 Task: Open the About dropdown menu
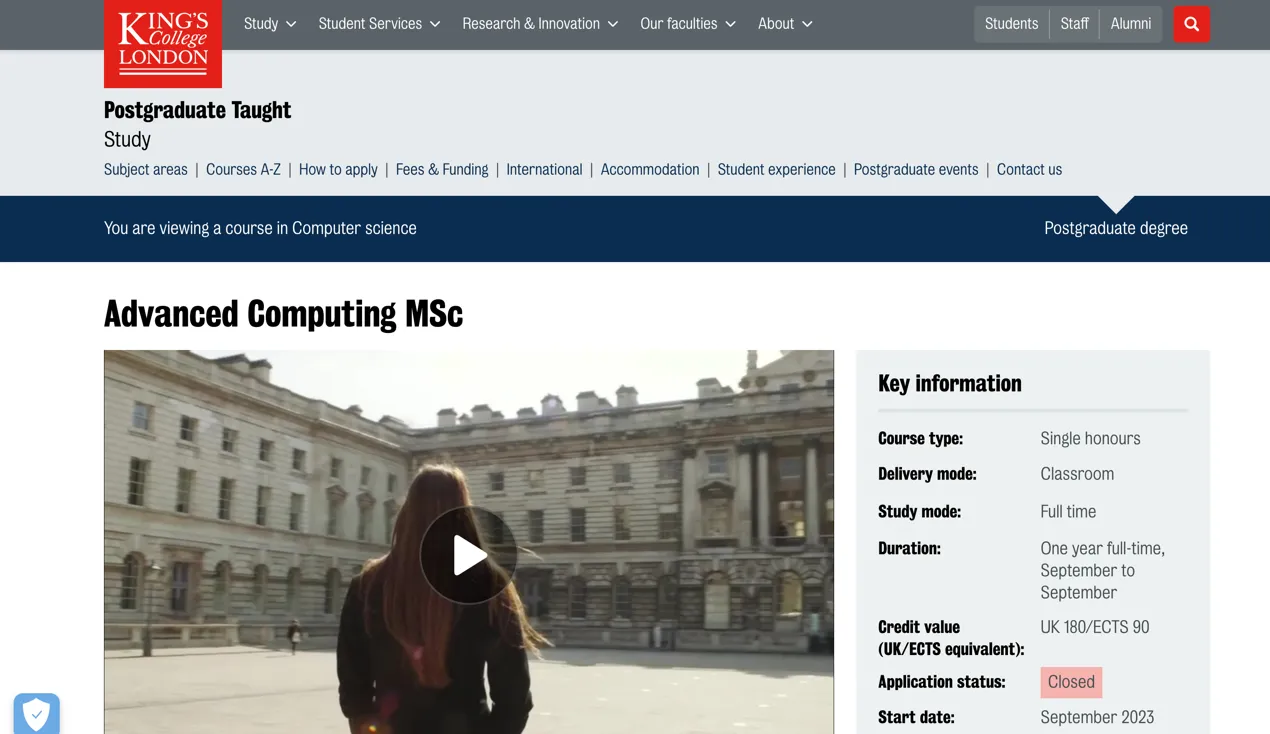pos(785,24)
